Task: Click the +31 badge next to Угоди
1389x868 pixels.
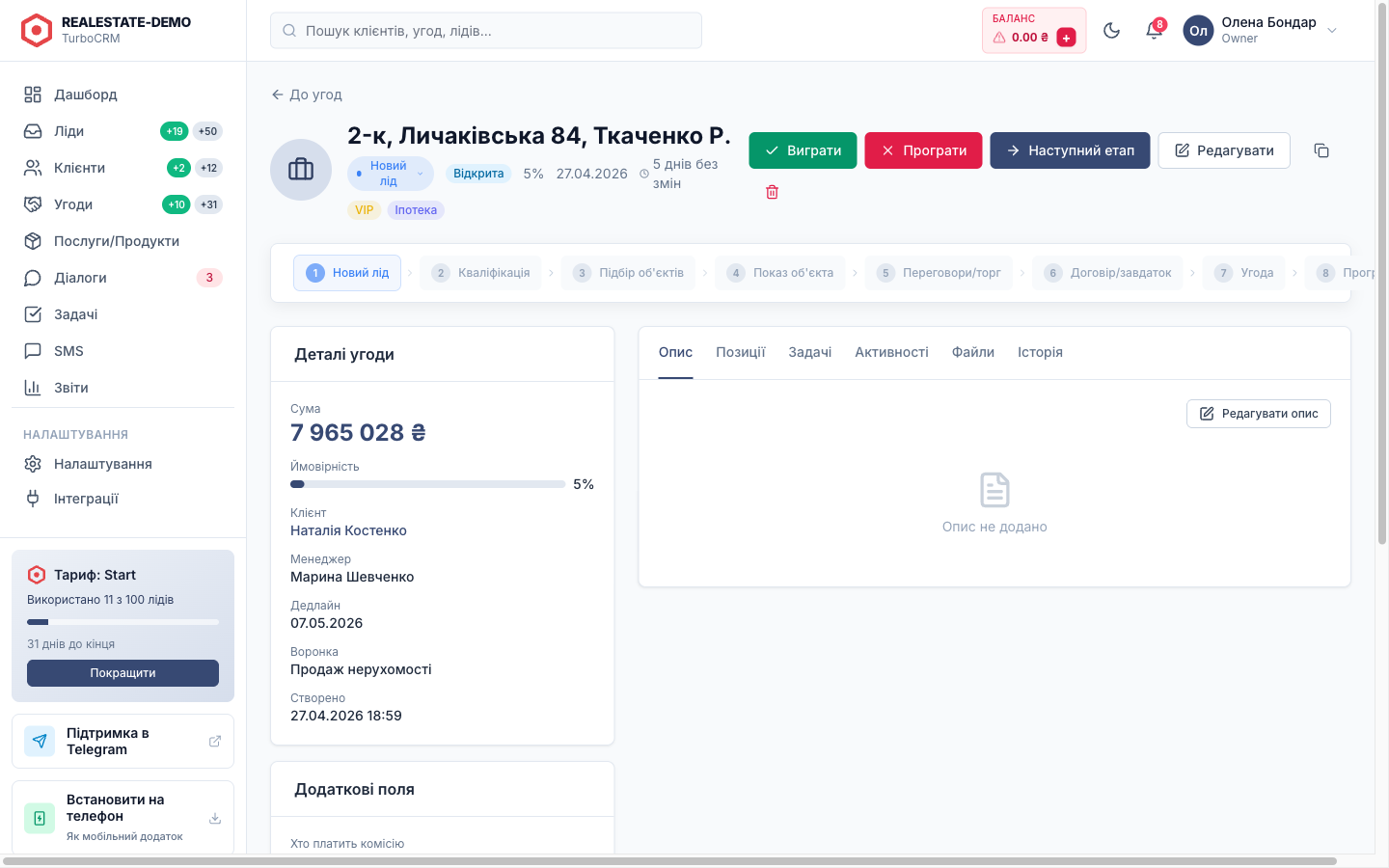Action: (209, 204)
